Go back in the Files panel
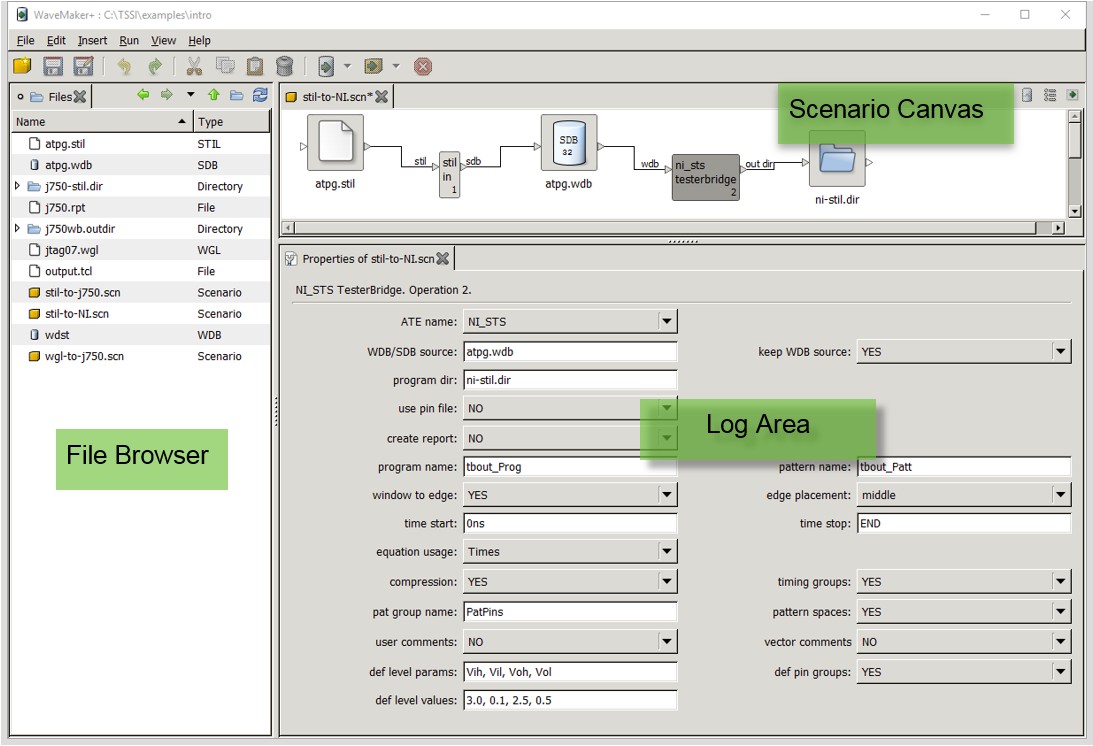 (x=144, y=95)
